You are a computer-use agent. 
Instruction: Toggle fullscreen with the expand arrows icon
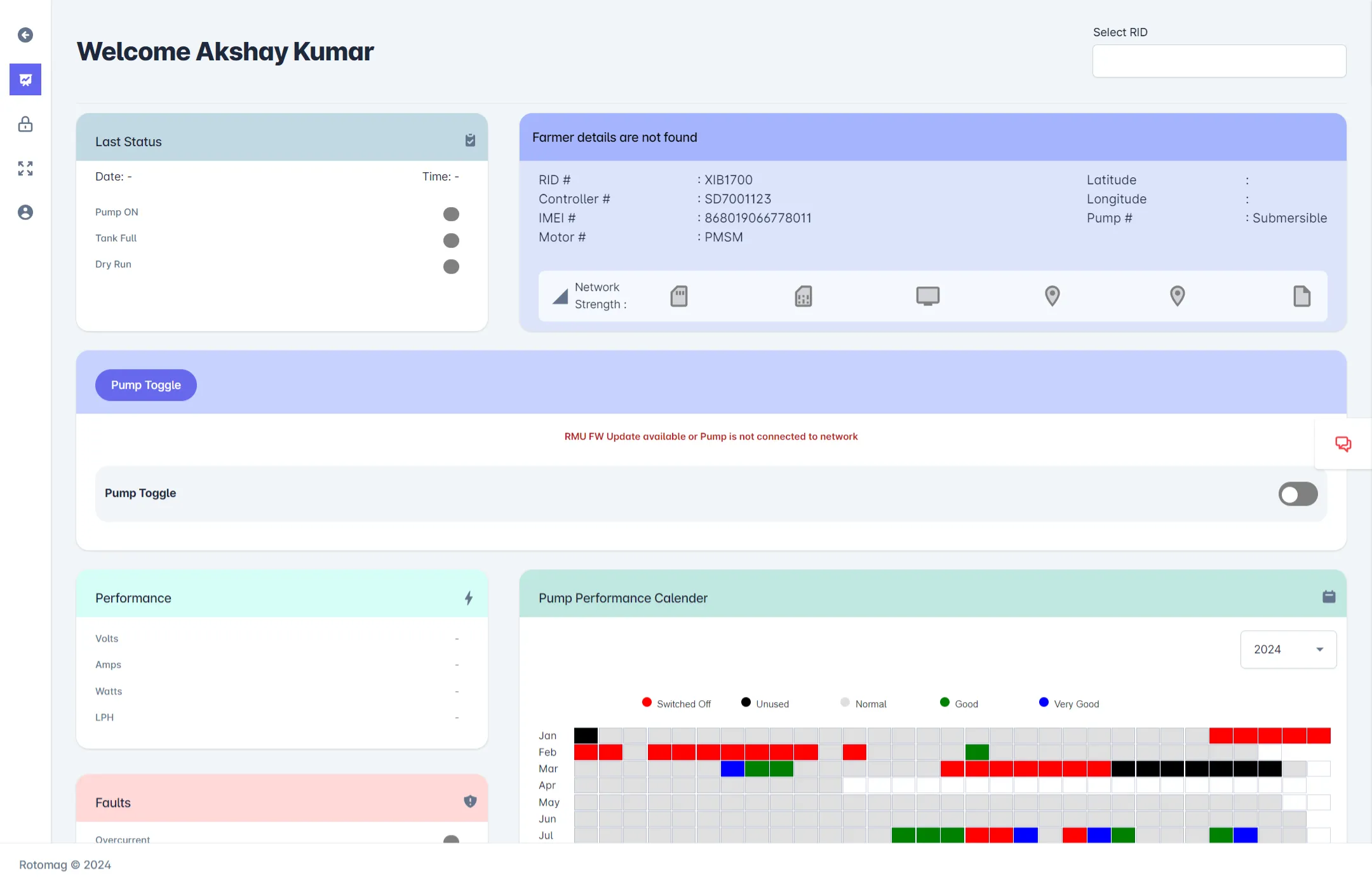[25, 168]
